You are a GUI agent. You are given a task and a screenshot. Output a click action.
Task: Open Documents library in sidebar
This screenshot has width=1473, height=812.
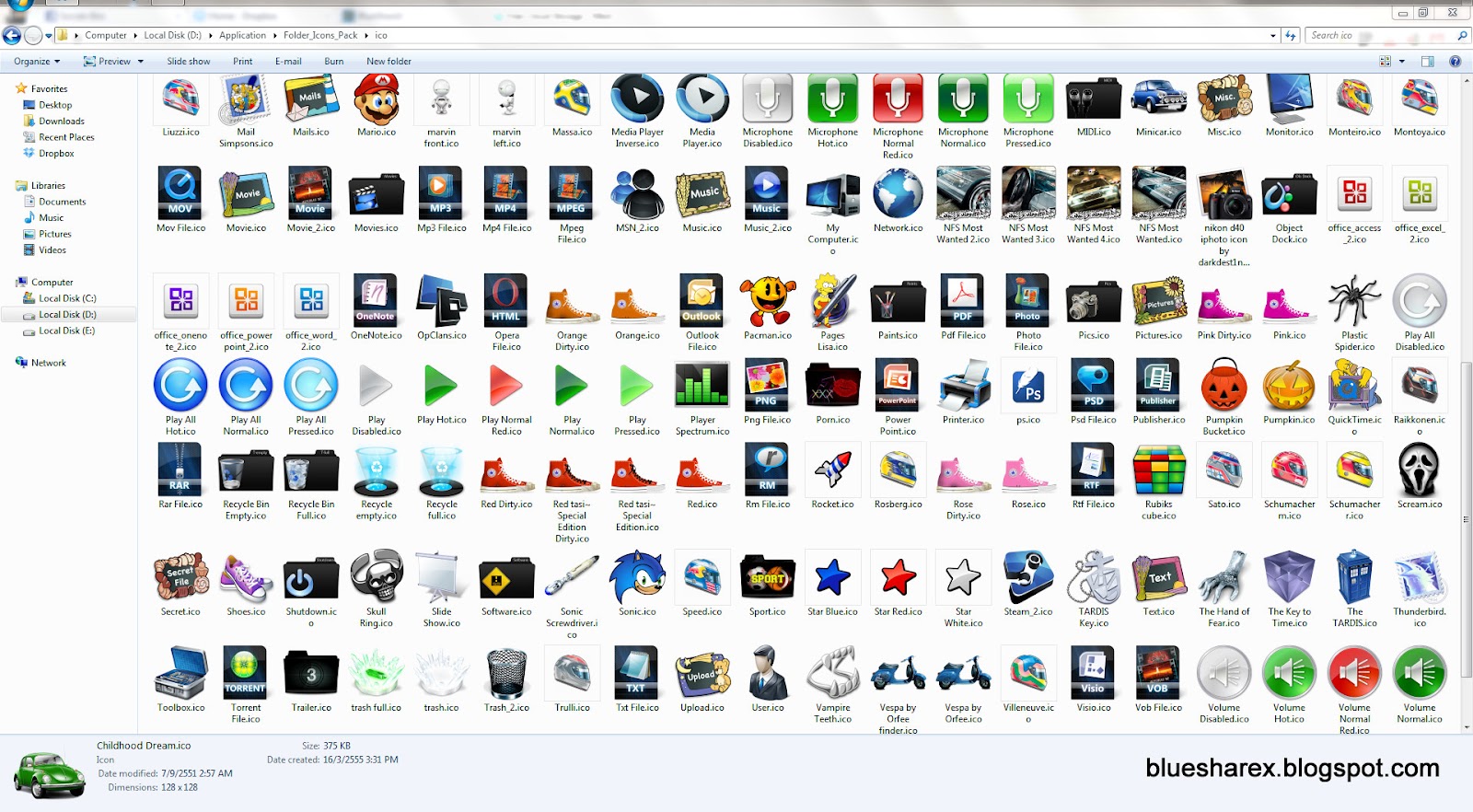(62, 202)
